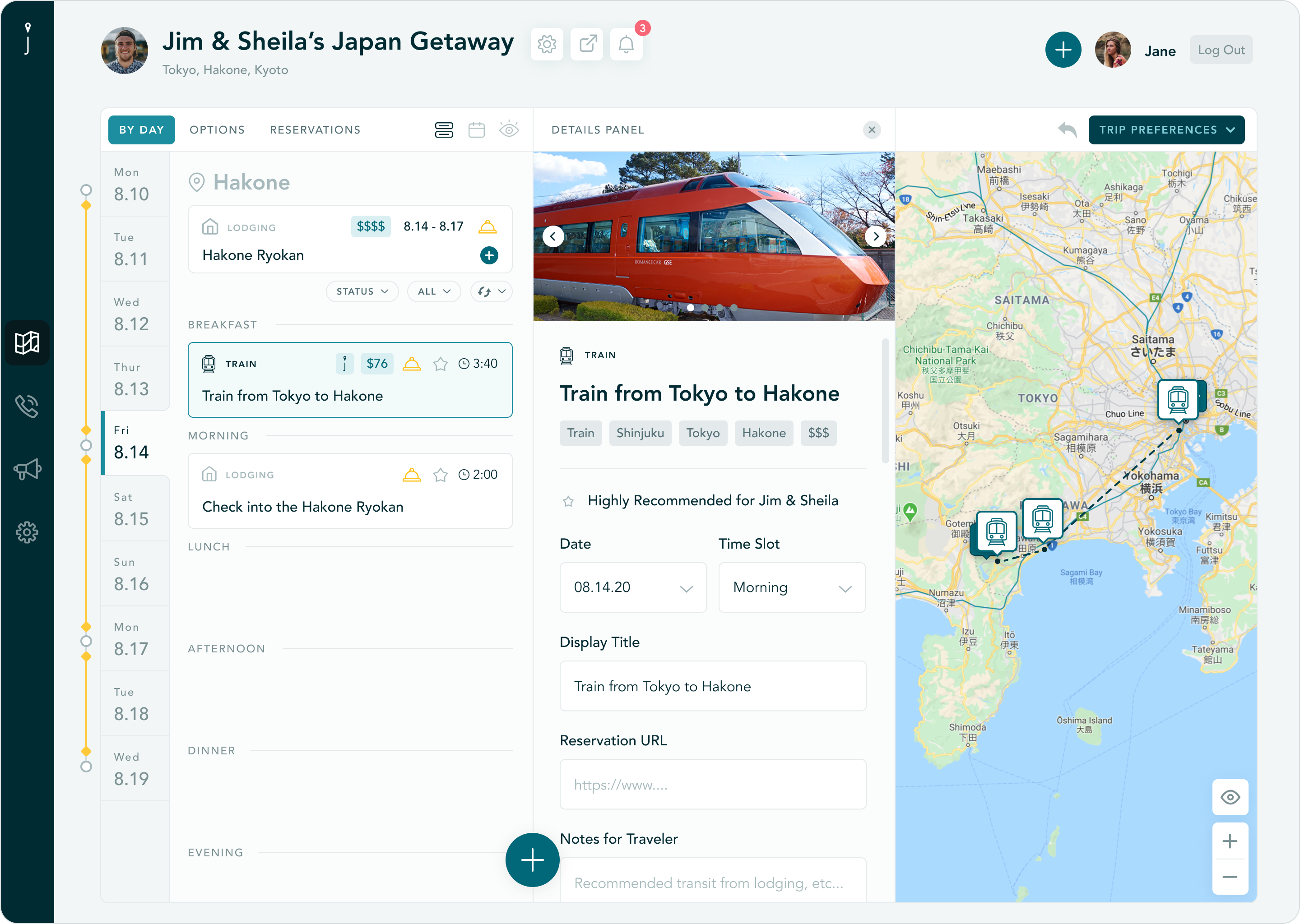Image resolution: width=1300 pixels, height=924 pixels.
Task: Toggle the map visibility eye button
Action: pyautogui.click(x=1230, y=797)
